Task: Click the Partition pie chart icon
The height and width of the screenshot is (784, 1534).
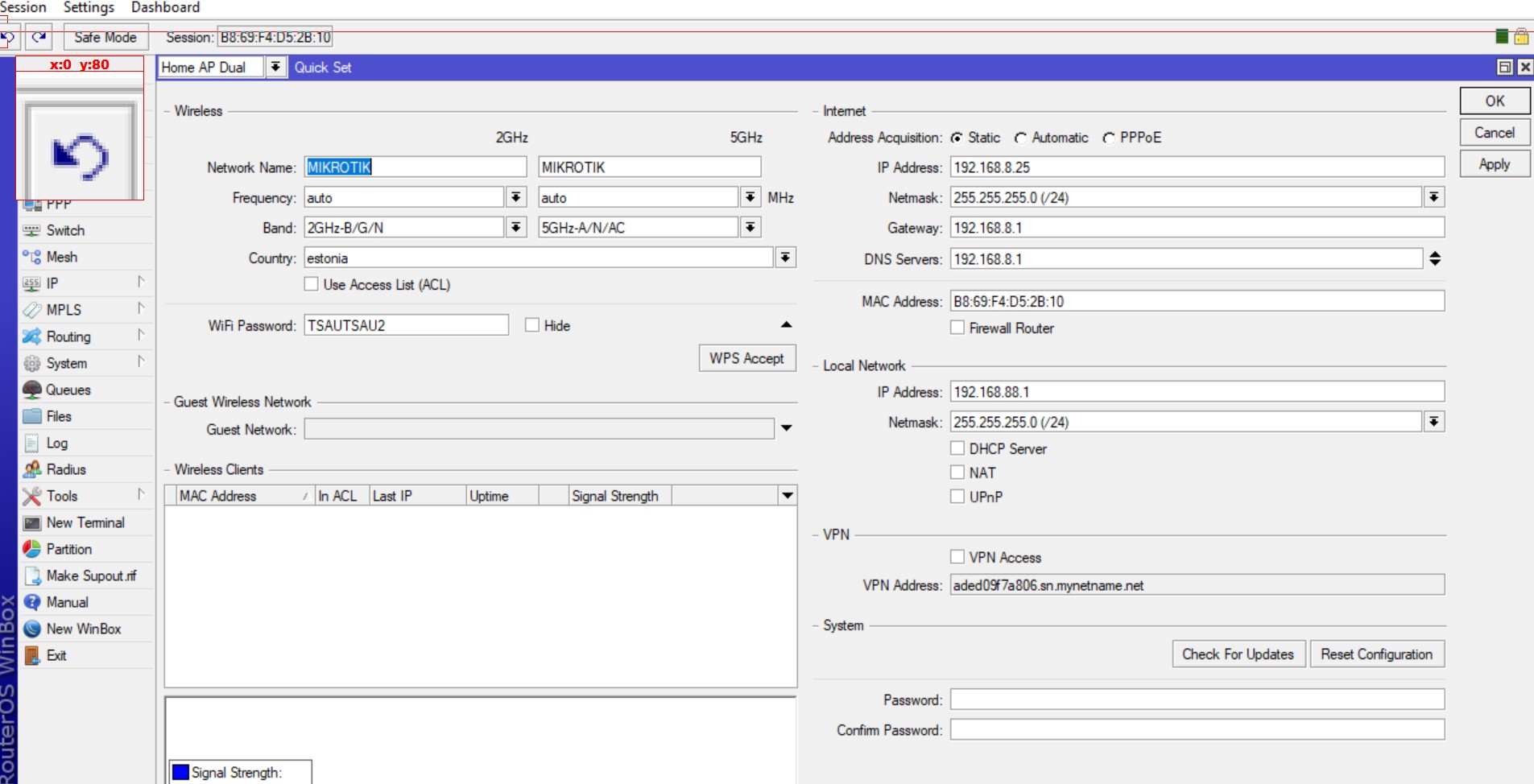Action: 32,549
